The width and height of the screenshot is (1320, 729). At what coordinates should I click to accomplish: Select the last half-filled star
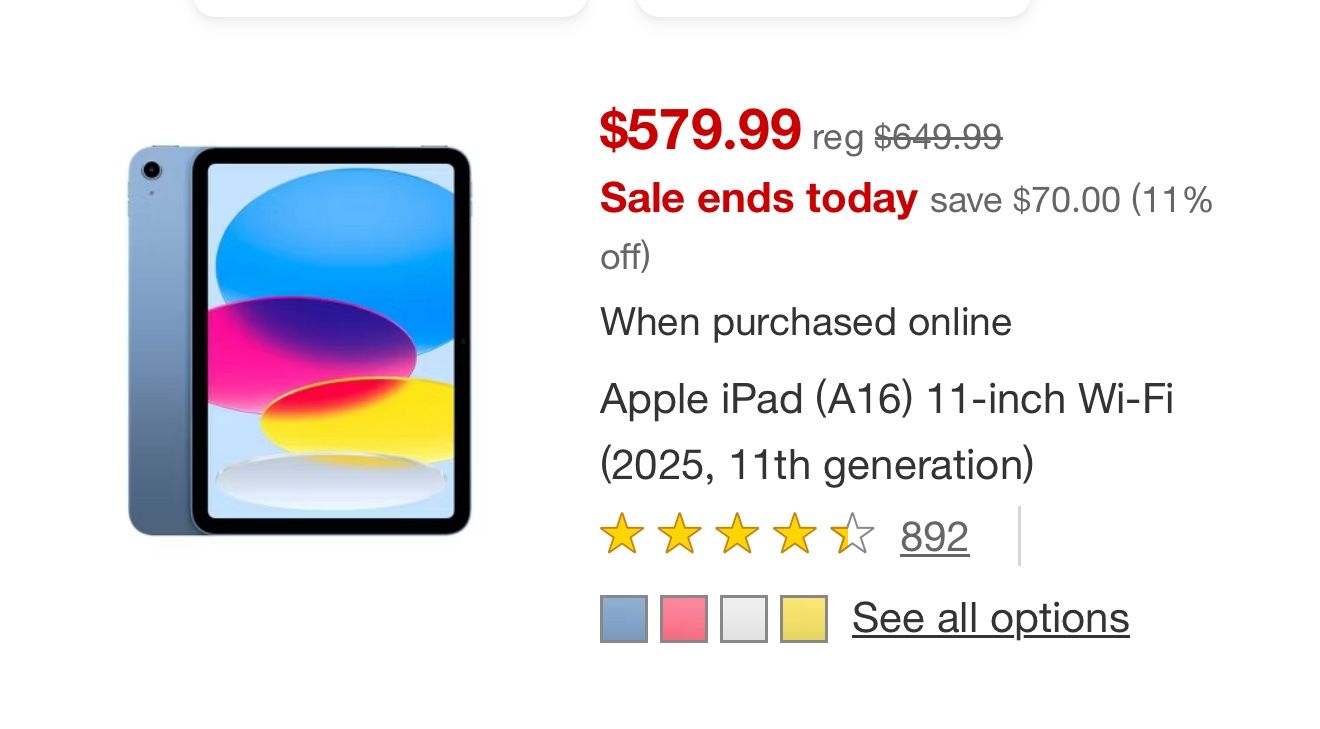point(850,536)
